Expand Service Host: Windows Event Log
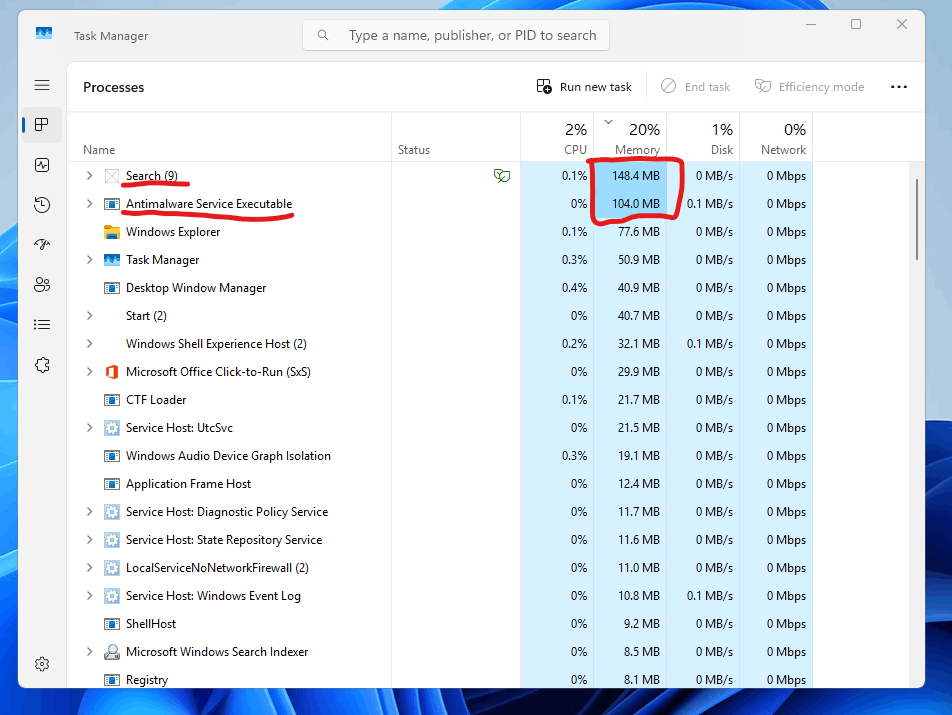Viewport: 952px width, 715px height. tap(89, 595)
